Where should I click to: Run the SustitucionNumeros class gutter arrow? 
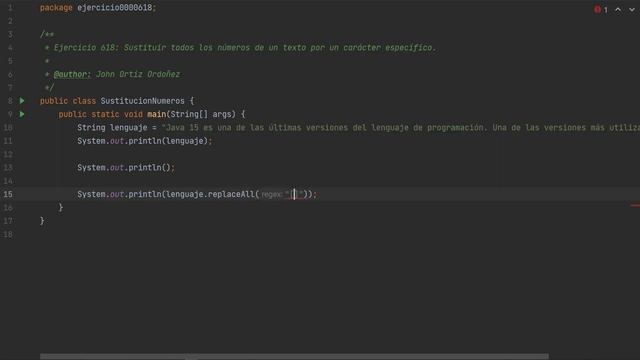click(x=22, y=100)
